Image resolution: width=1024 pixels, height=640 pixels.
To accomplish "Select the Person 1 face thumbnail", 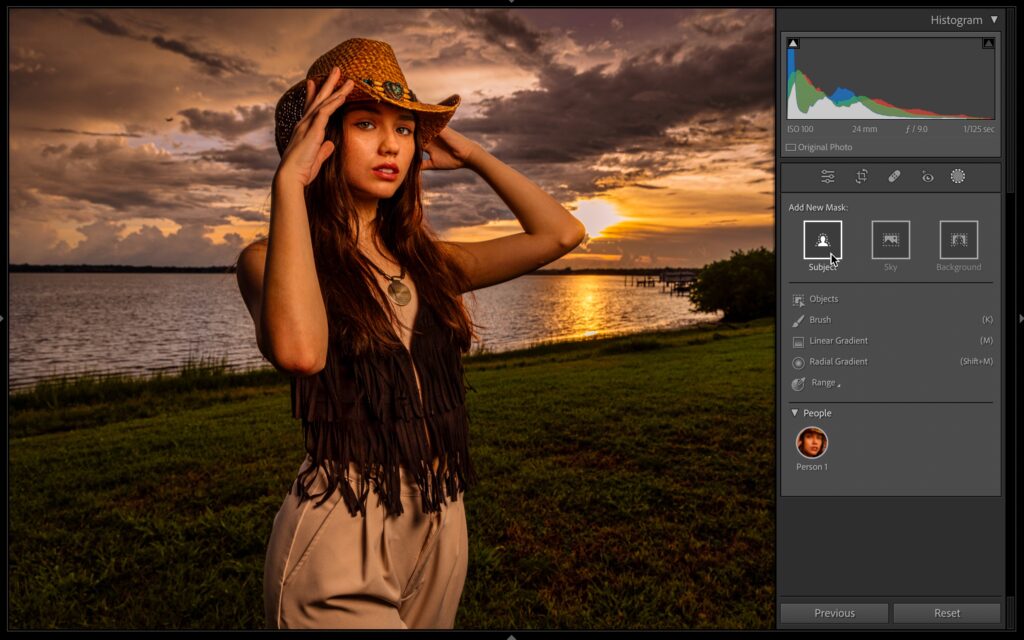I will [812, 443].
